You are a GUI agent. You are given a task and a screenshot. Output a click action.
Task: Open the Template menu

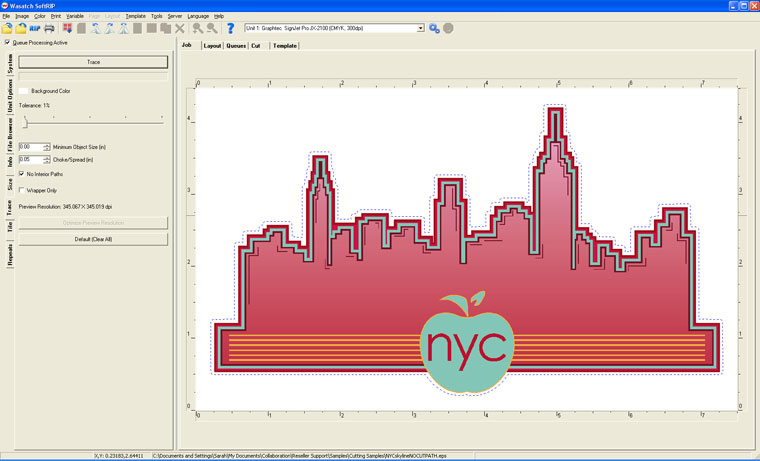pyautogui.click(x=135, y=16)
